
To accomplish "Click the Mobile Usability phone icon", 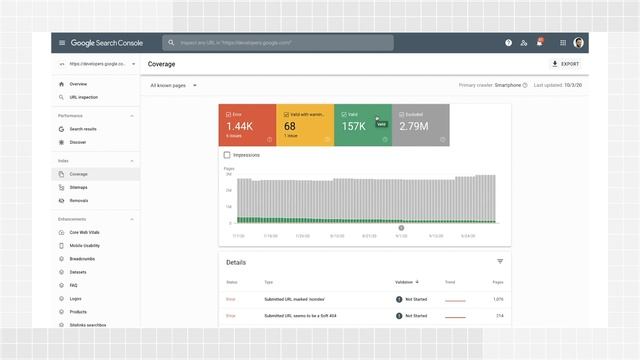I will point(61,246).
